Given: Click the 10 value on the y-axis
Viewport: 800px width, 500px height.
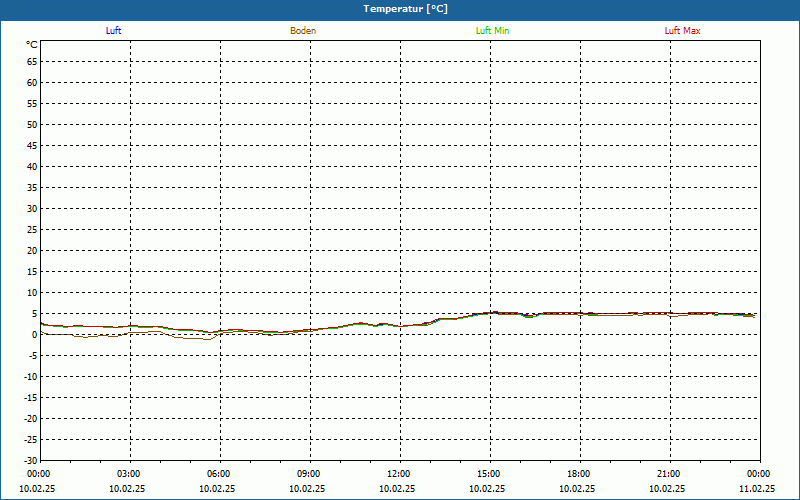Looking at the screenshot, I should pos(32,293).
